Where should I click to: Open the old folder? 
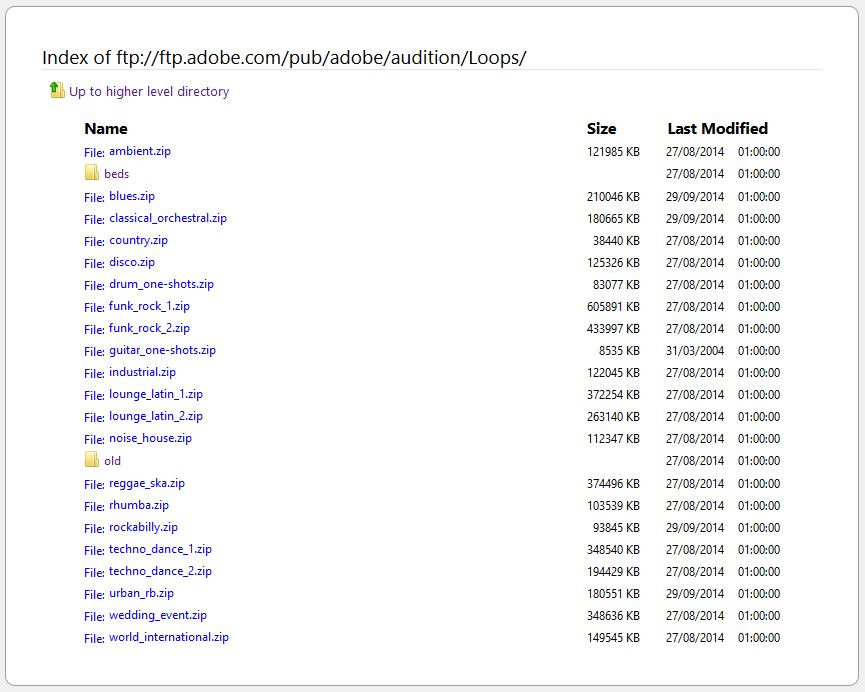click(111, 461)
